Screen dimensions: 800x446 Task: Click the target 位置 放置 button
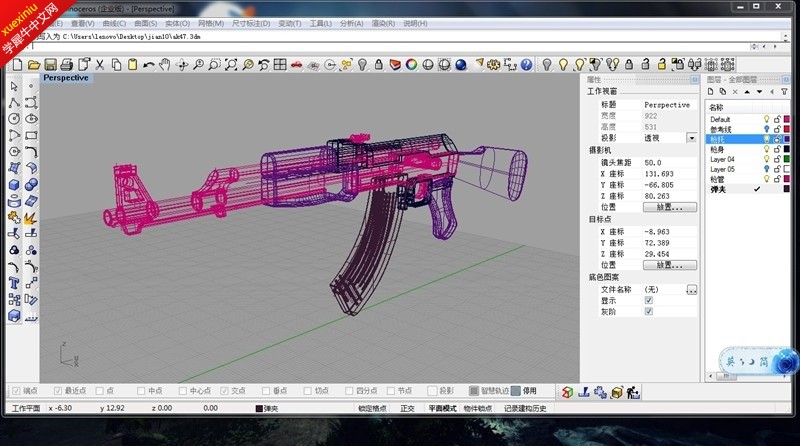670,265
